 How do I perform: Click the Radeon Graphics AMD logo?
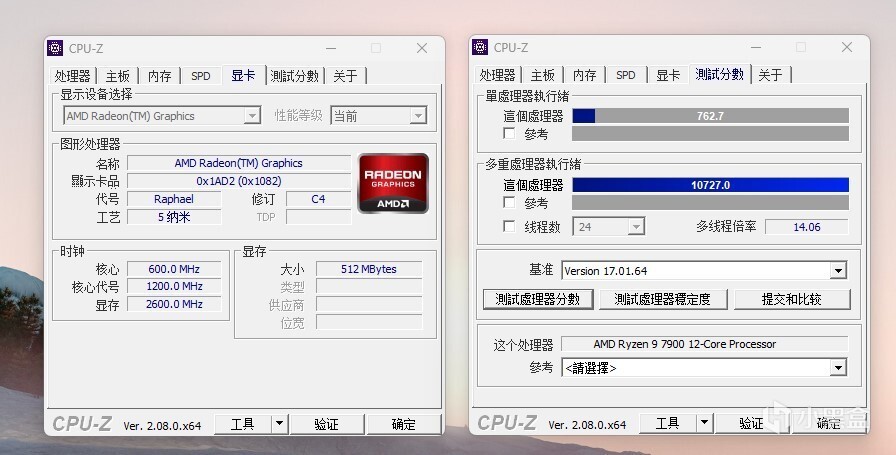393,183
